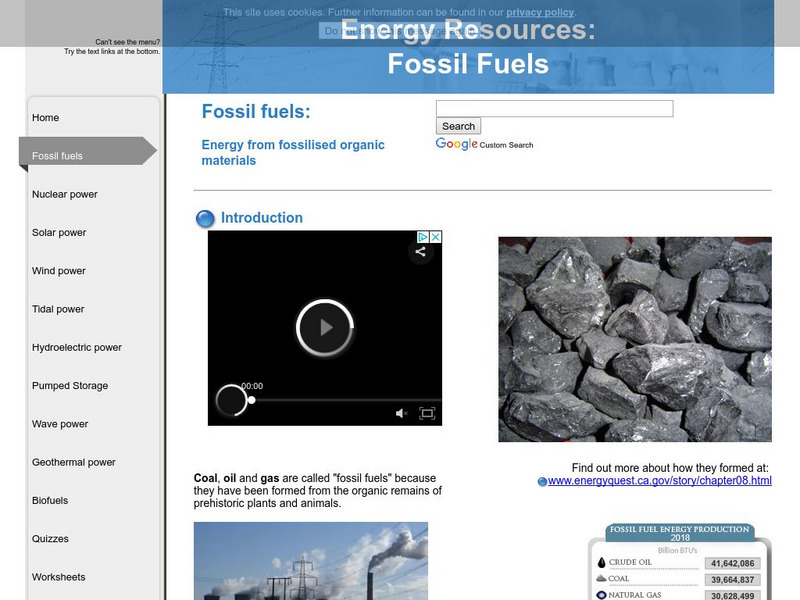Open the Worksheets section
The width and height of the screenshot is (800, 600).
point(59,577)
